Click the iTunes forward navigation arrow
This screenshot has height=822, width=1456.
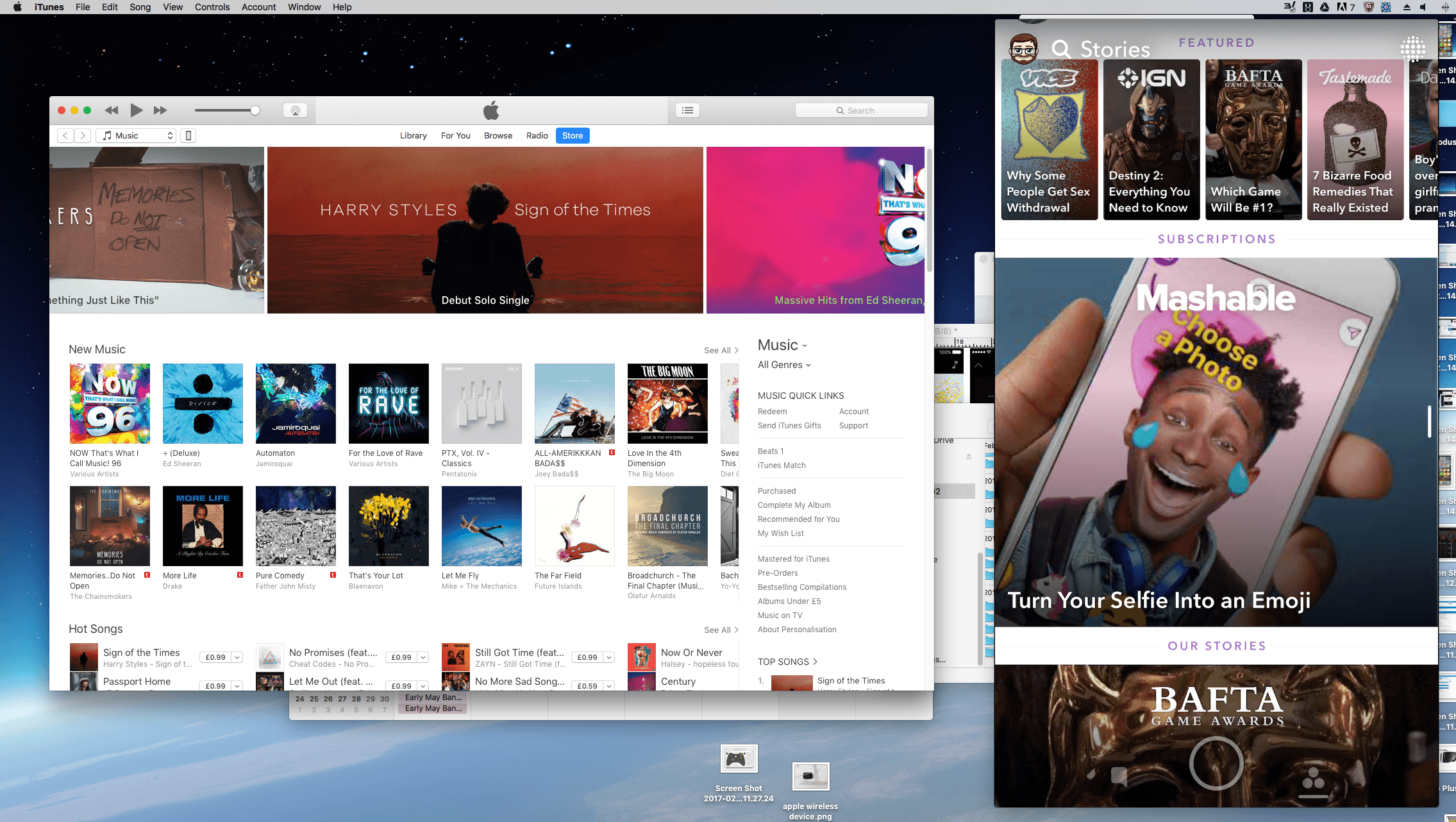coord(83,135)
